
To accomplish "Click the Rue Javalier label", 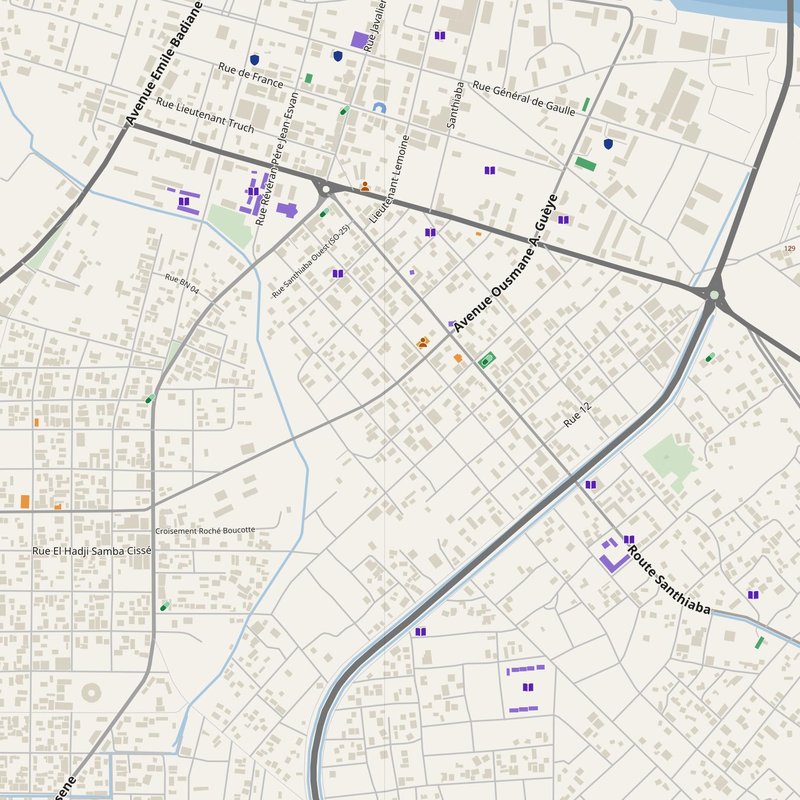I will tap(375, 26).
